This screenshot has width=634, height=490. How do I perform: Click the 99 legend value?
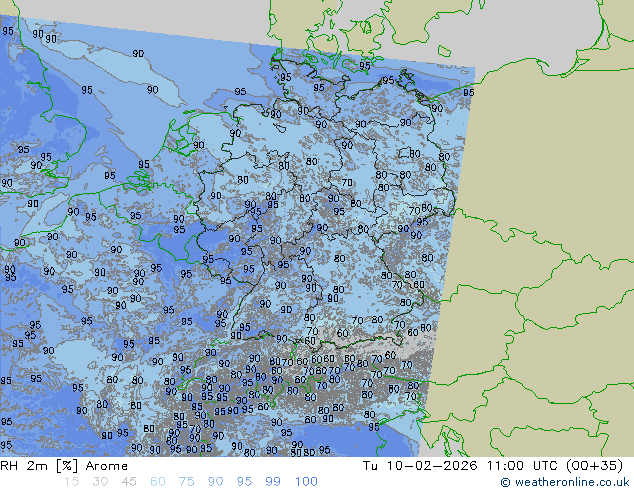tap(274, 482)
